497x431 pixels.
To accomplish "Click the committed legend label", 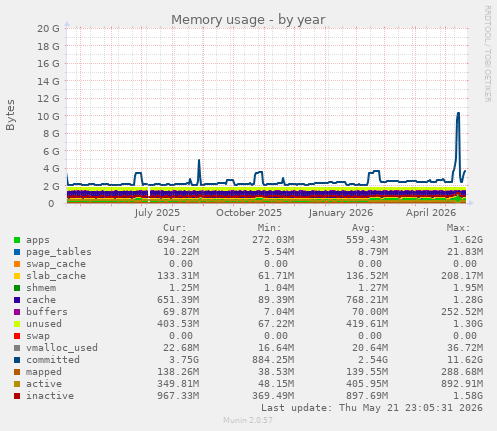I will pos(53,360).
